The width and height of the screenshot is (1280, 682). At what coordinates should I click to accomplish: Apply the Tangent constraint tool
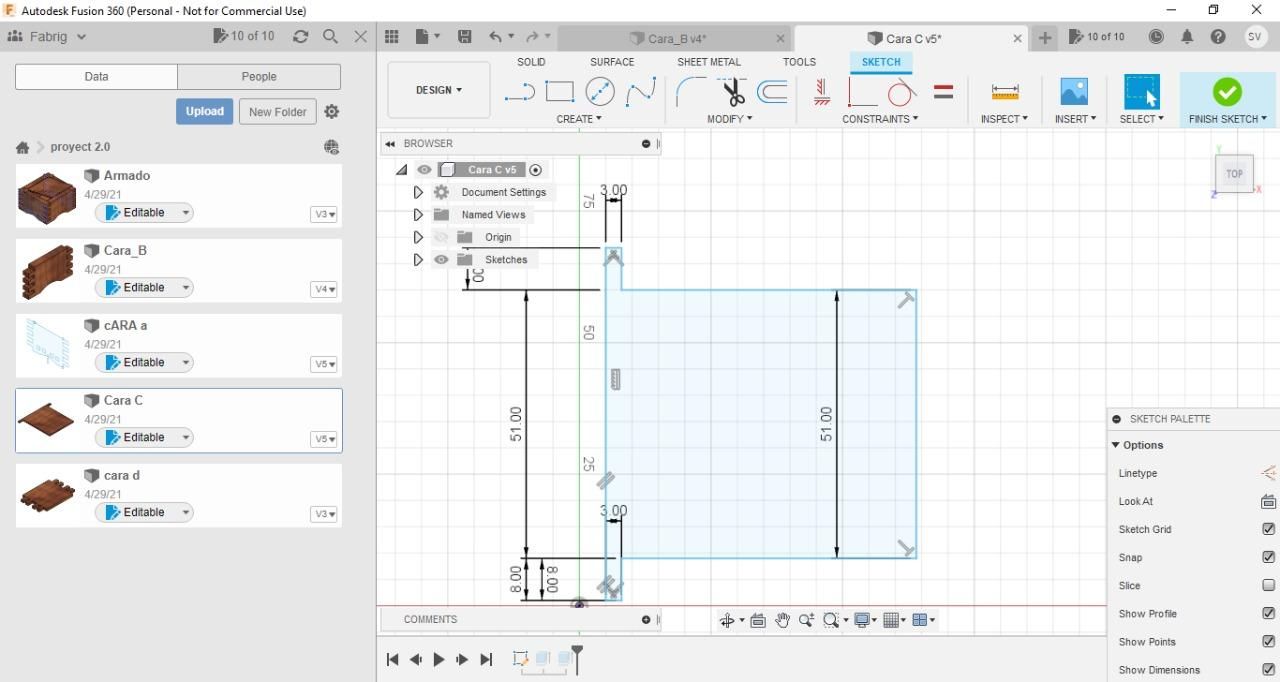[901, 93]
